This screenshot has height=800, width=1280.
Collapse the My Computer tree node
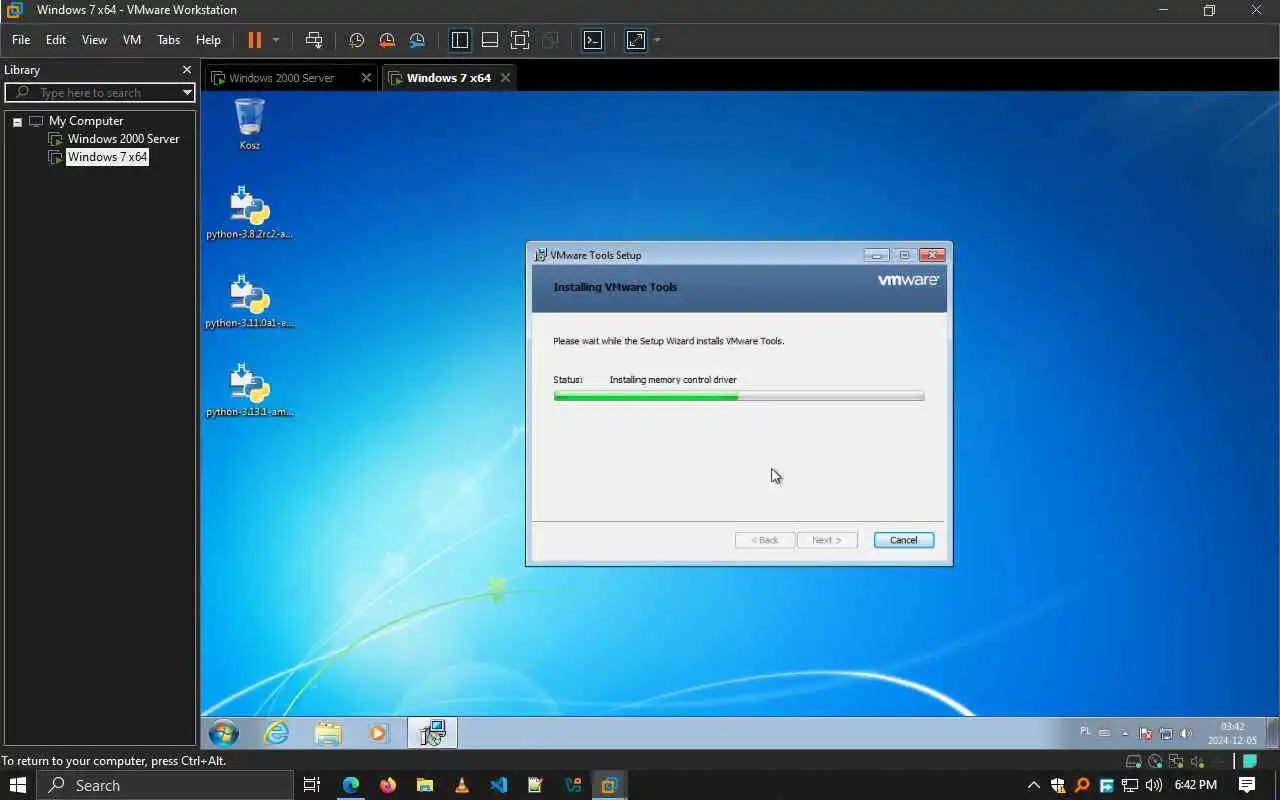click(17, 121)
